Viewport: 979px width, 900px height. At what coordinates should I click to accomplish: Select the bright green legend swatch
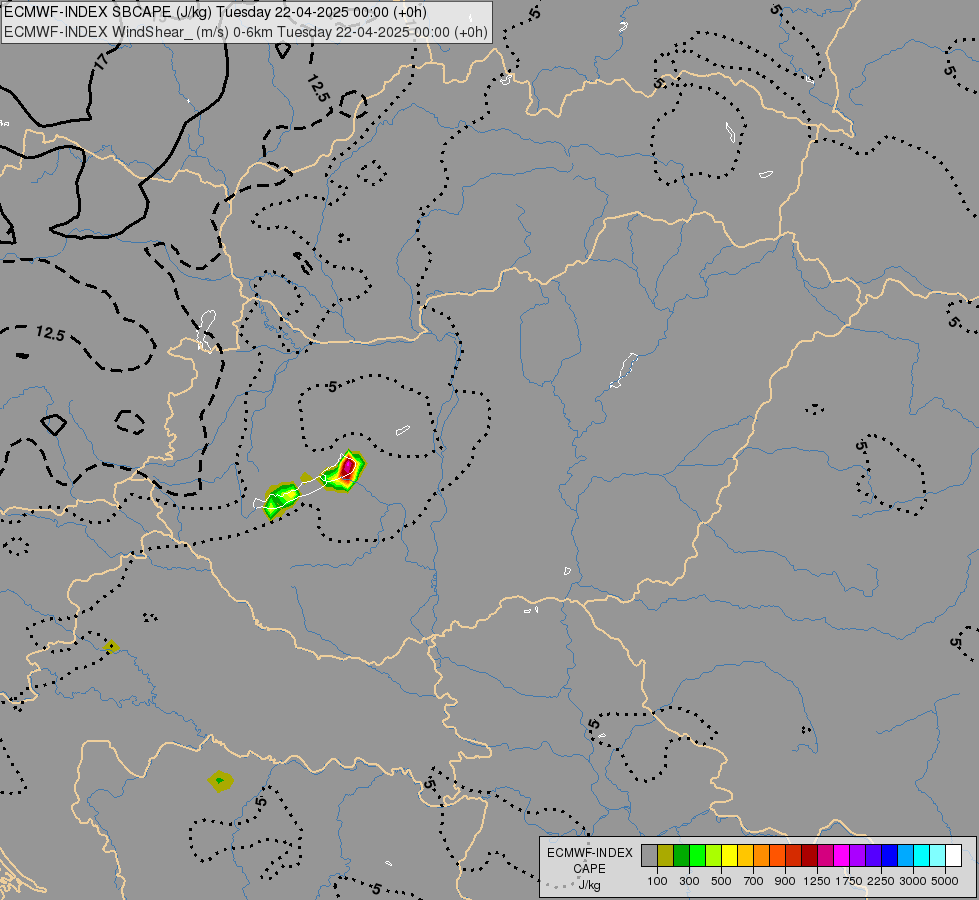pyautogui.click(x=697, y=855)
